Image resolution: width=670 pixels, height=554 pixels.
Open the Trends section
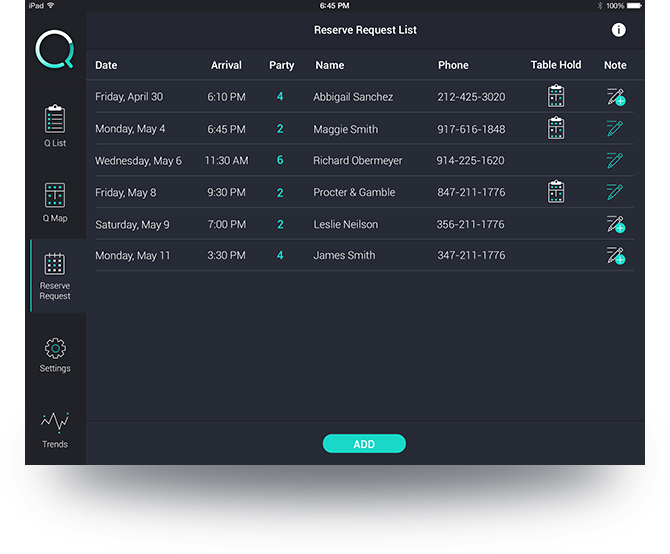55,430
